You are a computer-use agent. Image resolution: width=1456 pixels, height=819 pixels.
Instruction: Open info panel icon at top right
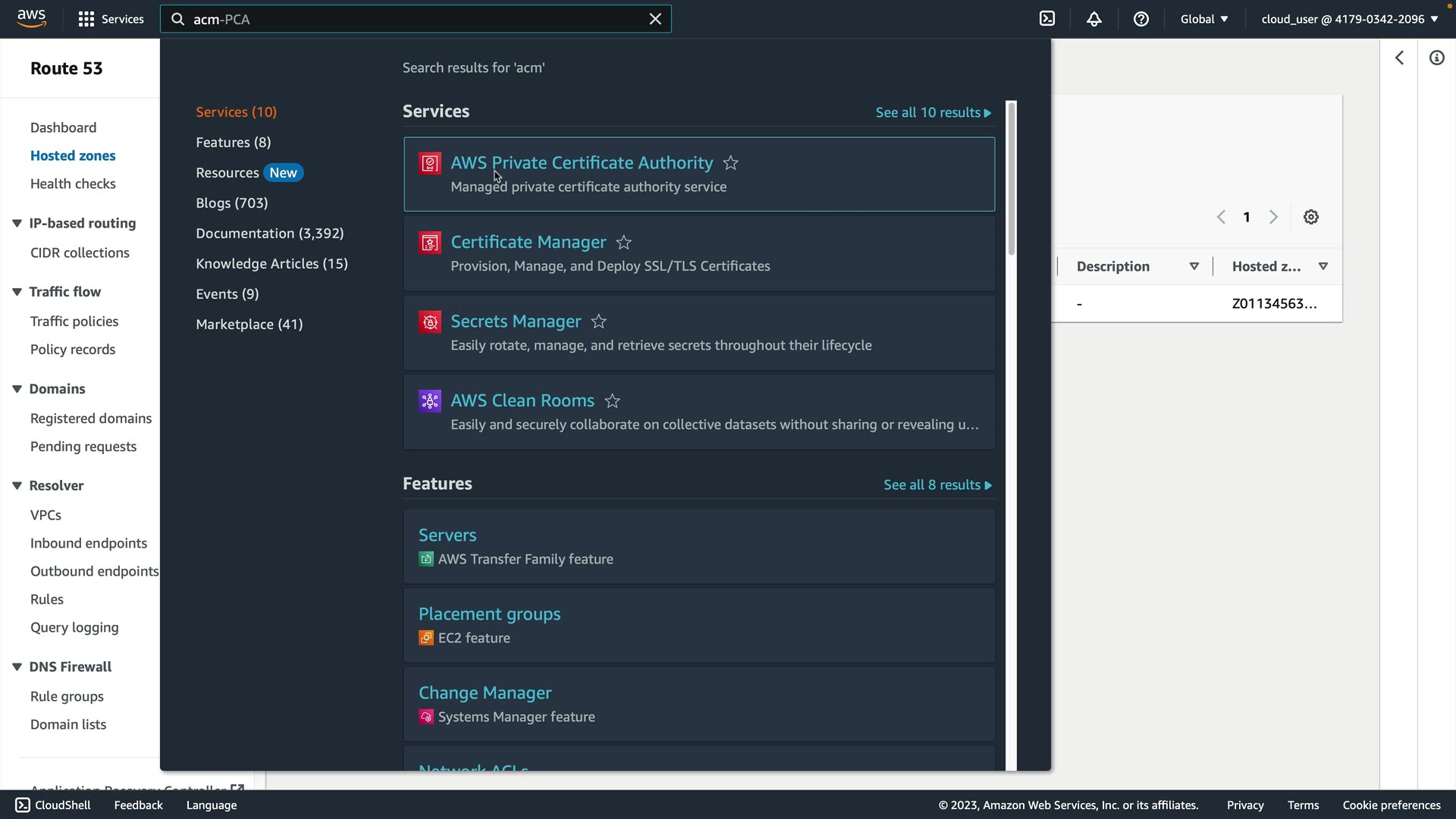[x=1436, y=58]
